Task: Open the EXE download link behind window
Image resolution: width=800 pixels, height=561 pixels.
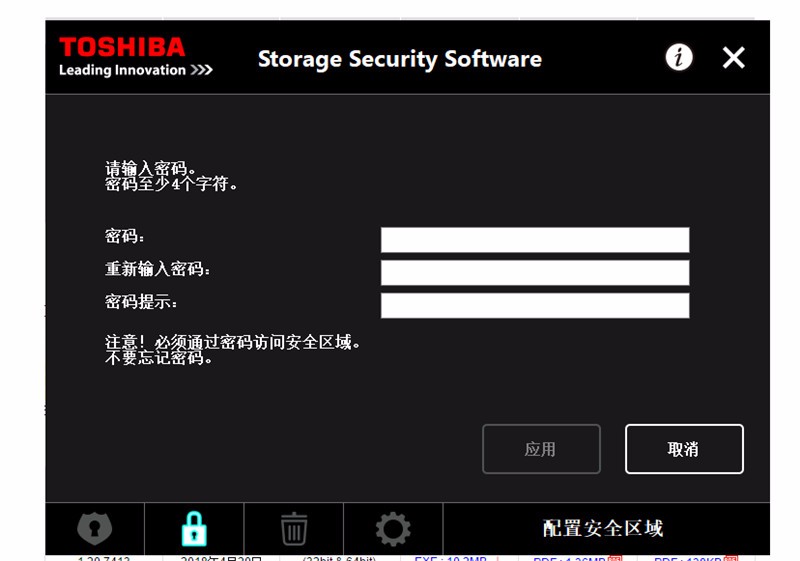Action: pos(450,558)
